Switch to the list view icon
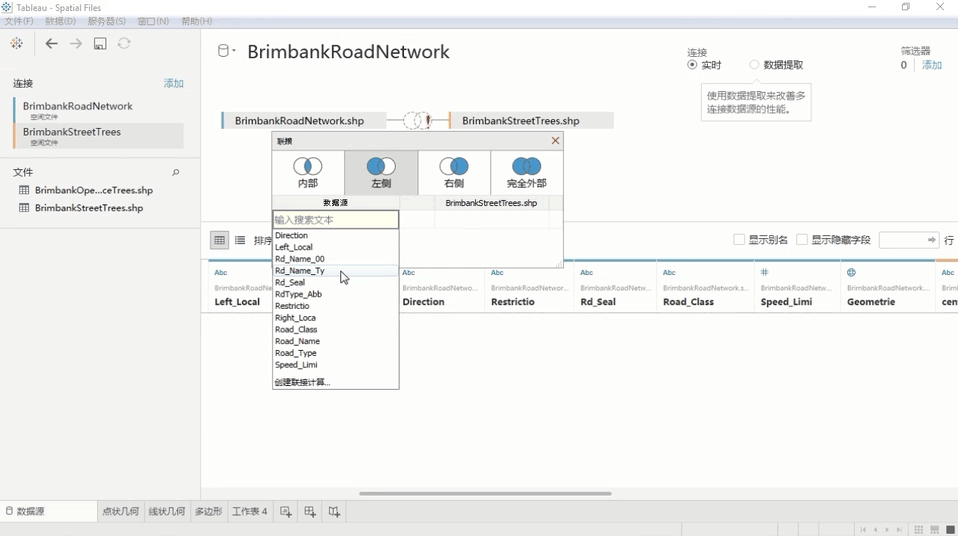Screen dimensions: 958x536 (x=240, y=240)
